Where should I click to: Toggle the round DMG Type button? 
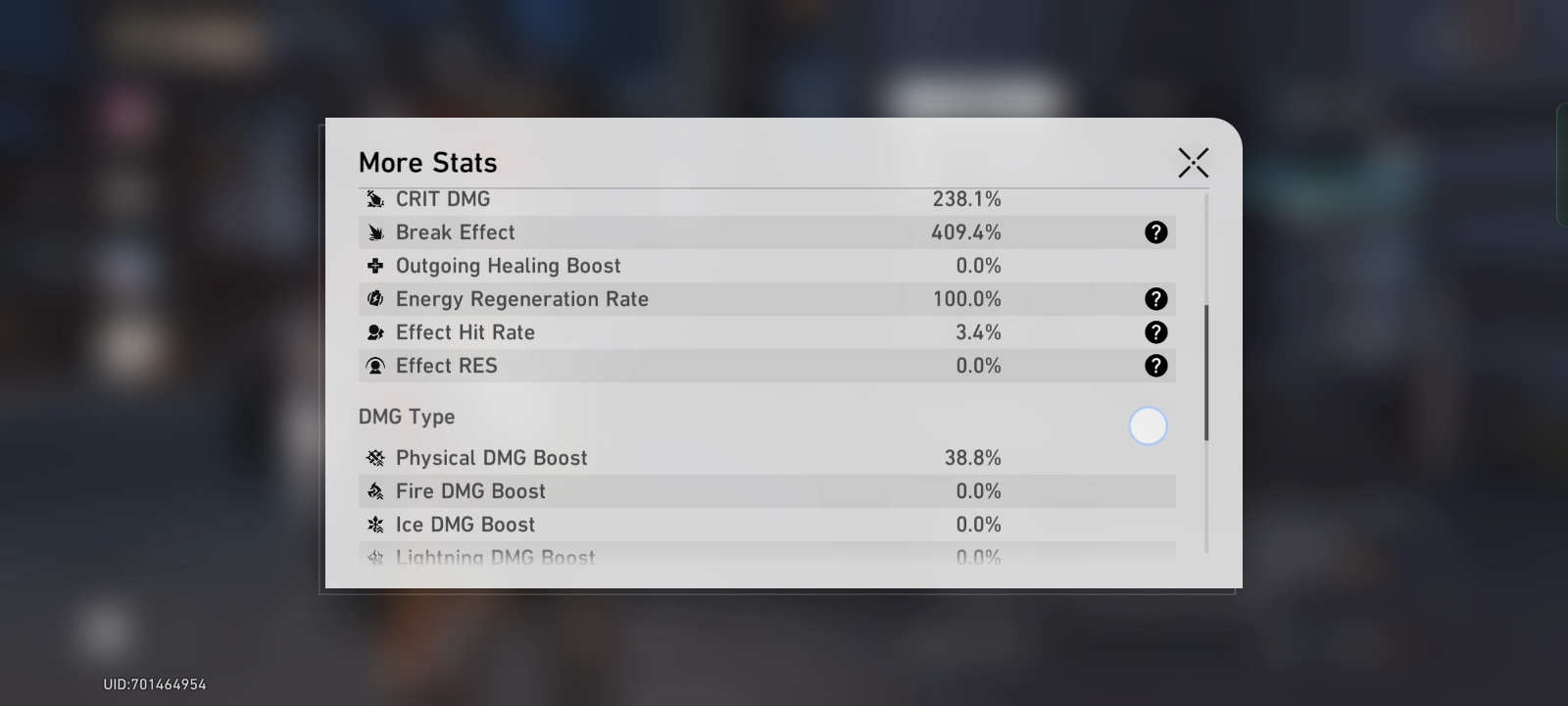coord(1148,427)
